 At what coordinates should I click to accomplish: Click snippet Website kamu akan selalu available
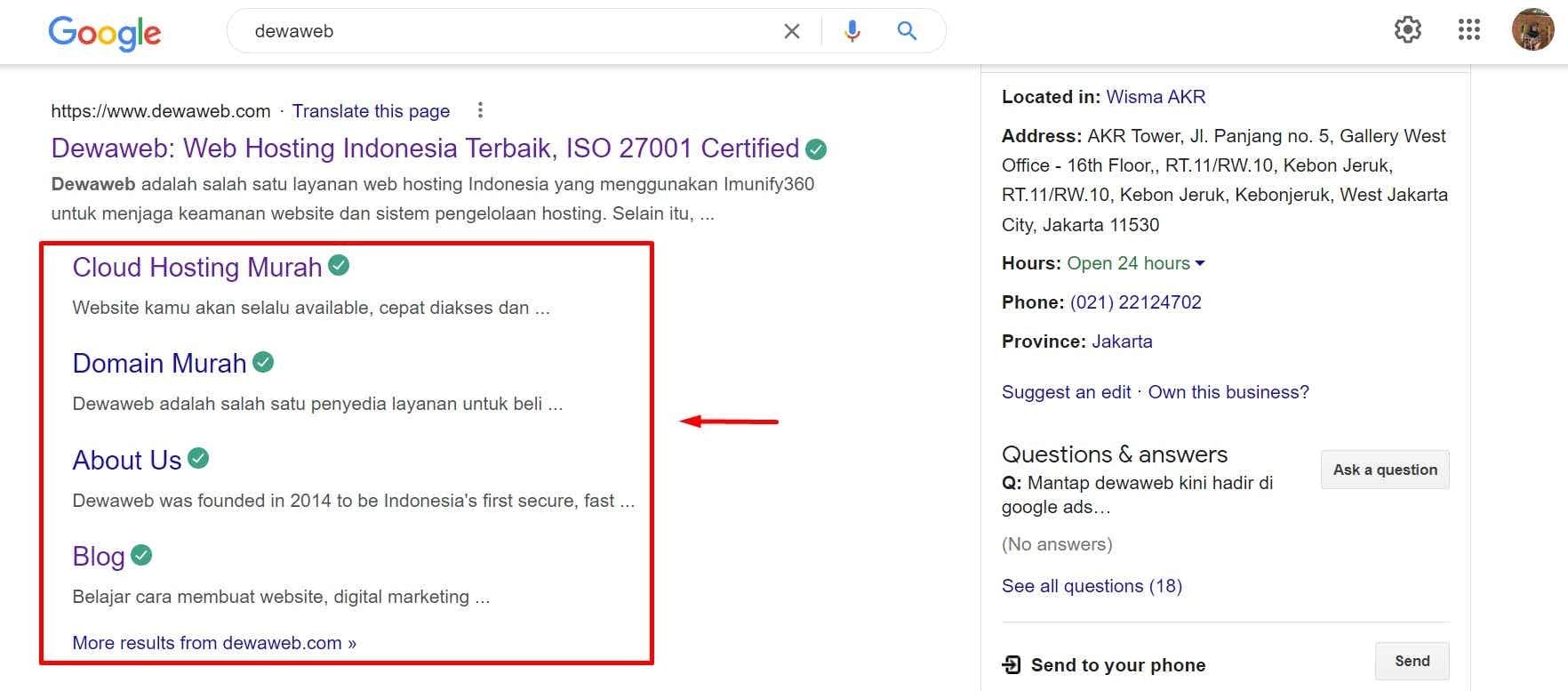point(311,308)
